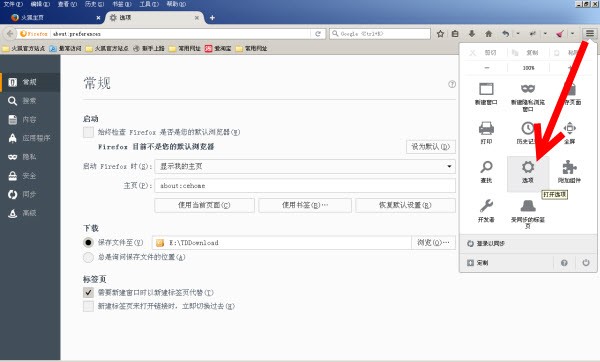This screenshot has height=362, width=600.
Task: Click the 使用书签 button
Action: pyautogui.click(x=305, y=205)
